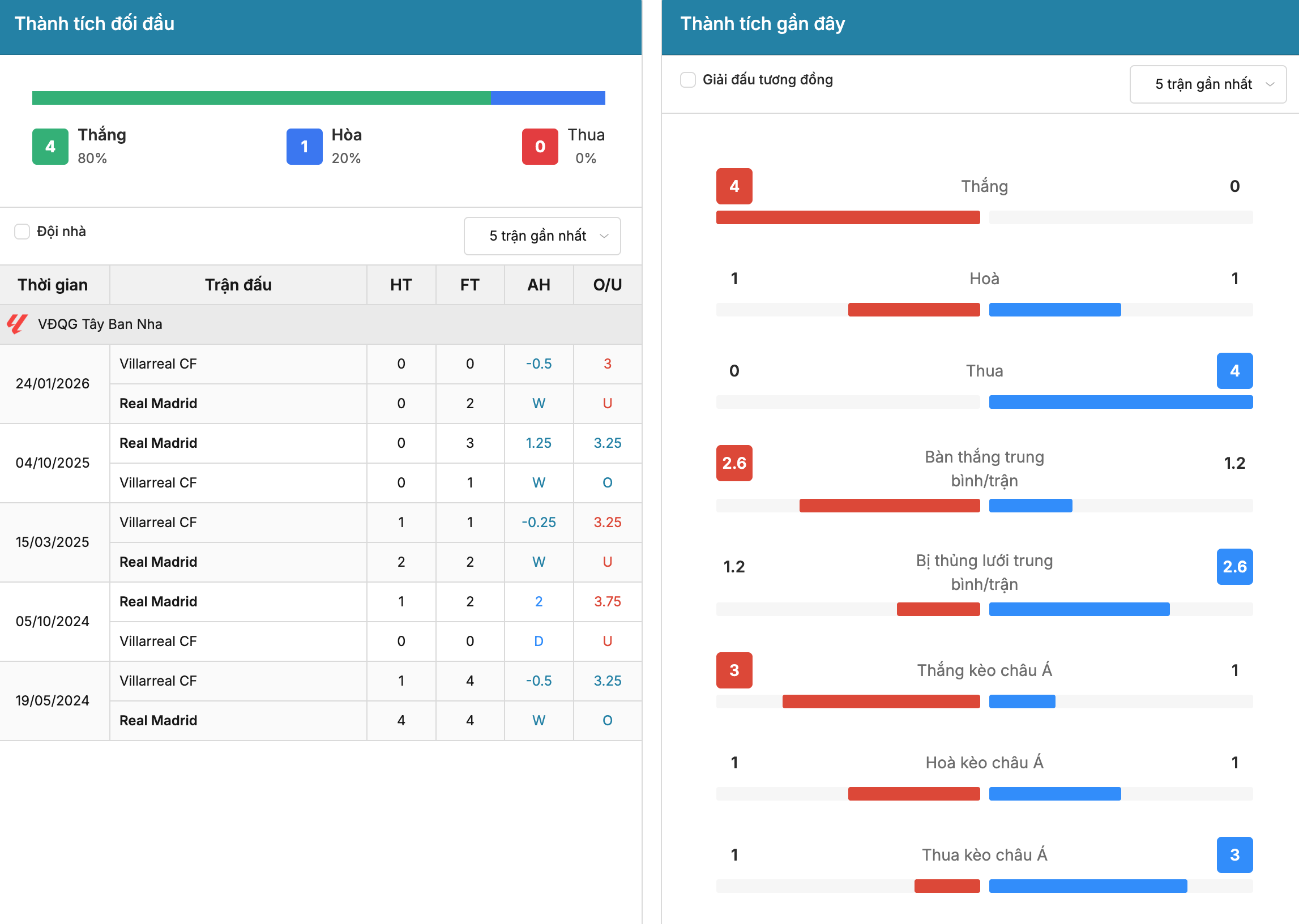
Task: Click the red Asian handicap wins badge 3
Action: 734,670
